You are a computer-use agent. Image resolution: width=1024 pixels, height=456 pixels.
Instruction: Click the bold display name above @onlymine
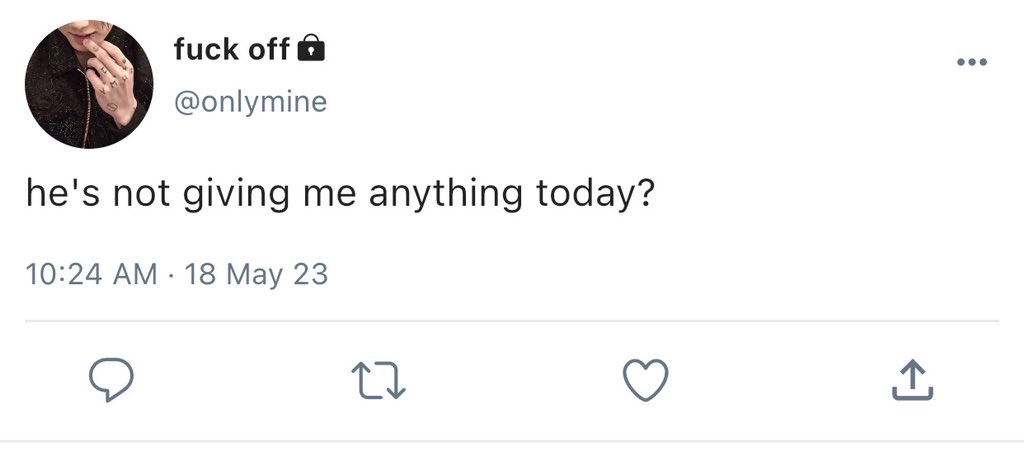[x=231, y=48]
